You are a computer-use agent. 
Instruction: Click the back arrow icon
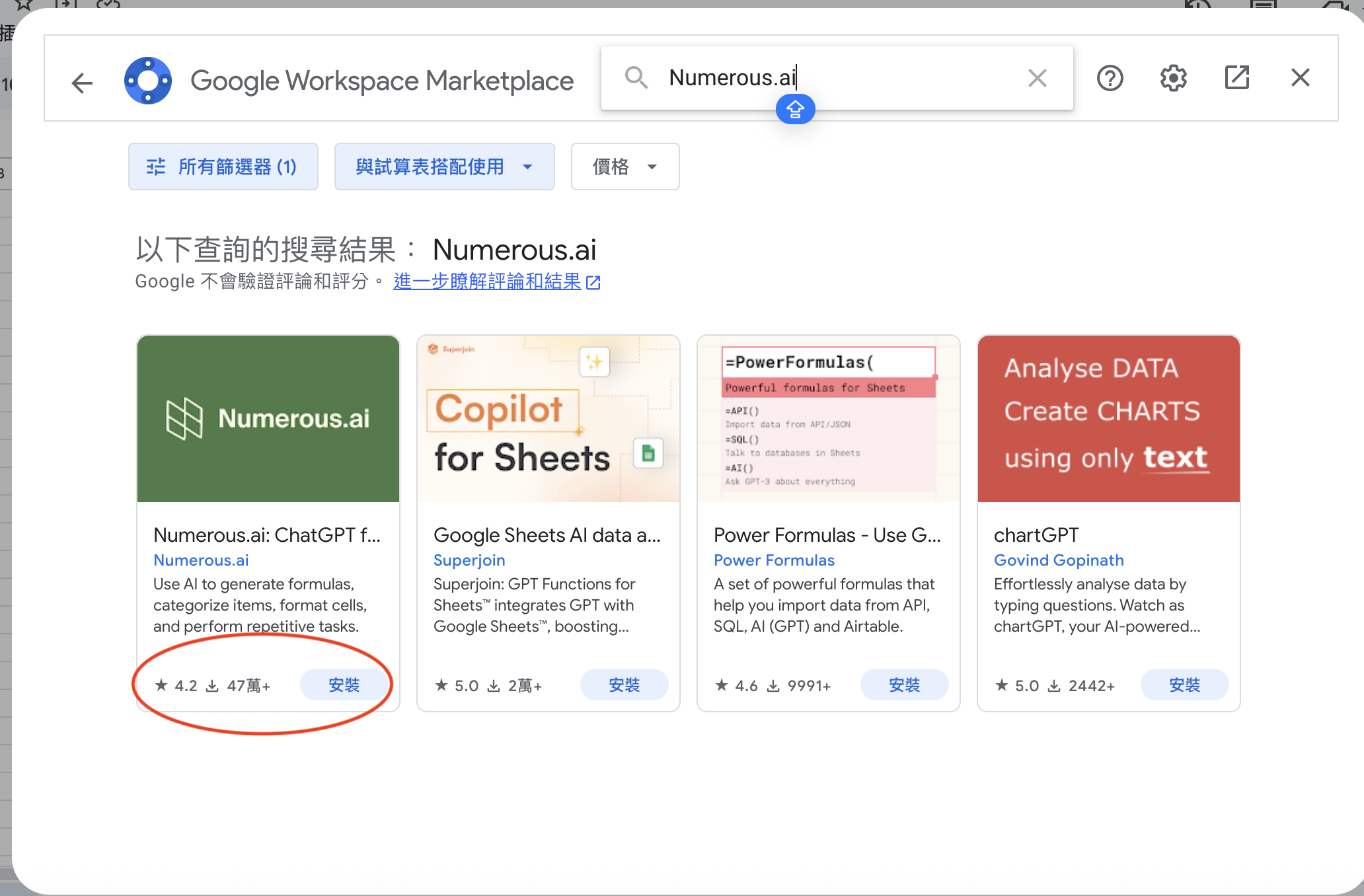[x=82, y=83]
